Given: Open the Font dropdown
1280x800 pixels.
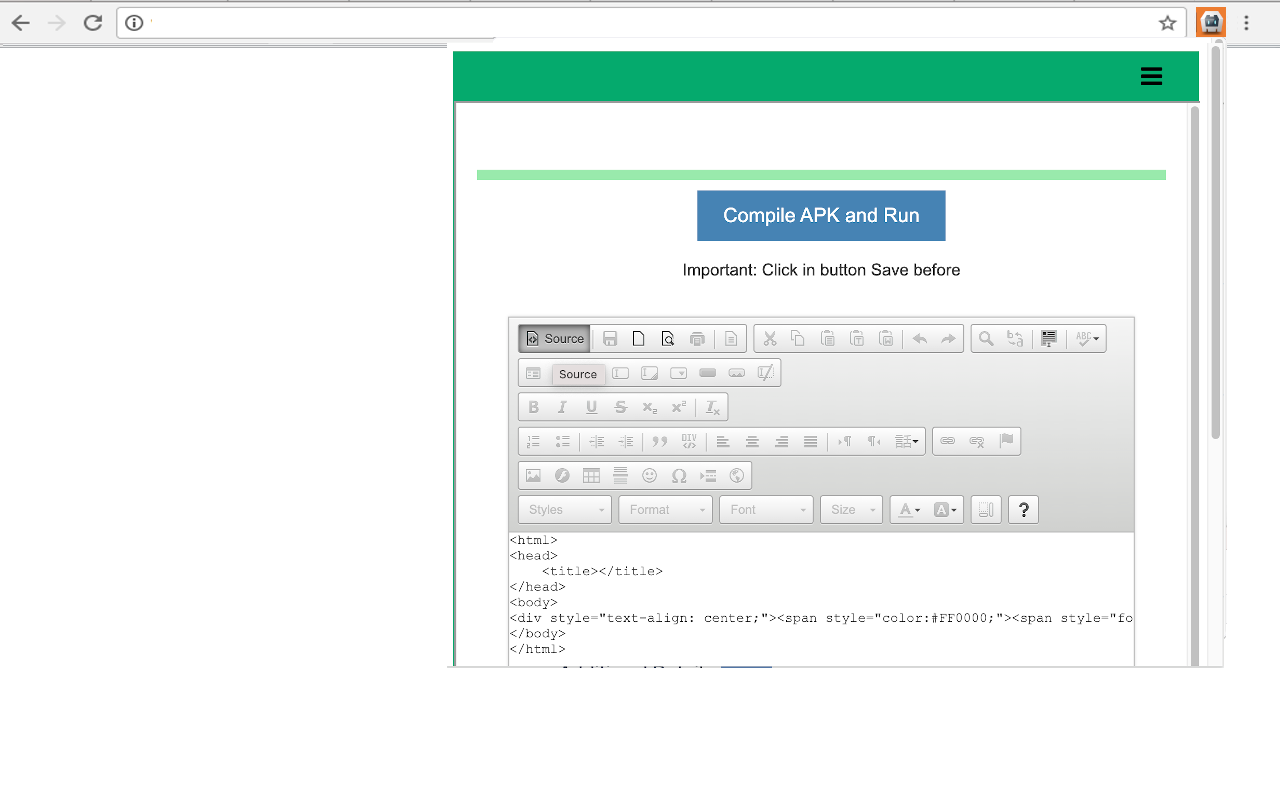Looking at the screenshot, I should point(766,510).
